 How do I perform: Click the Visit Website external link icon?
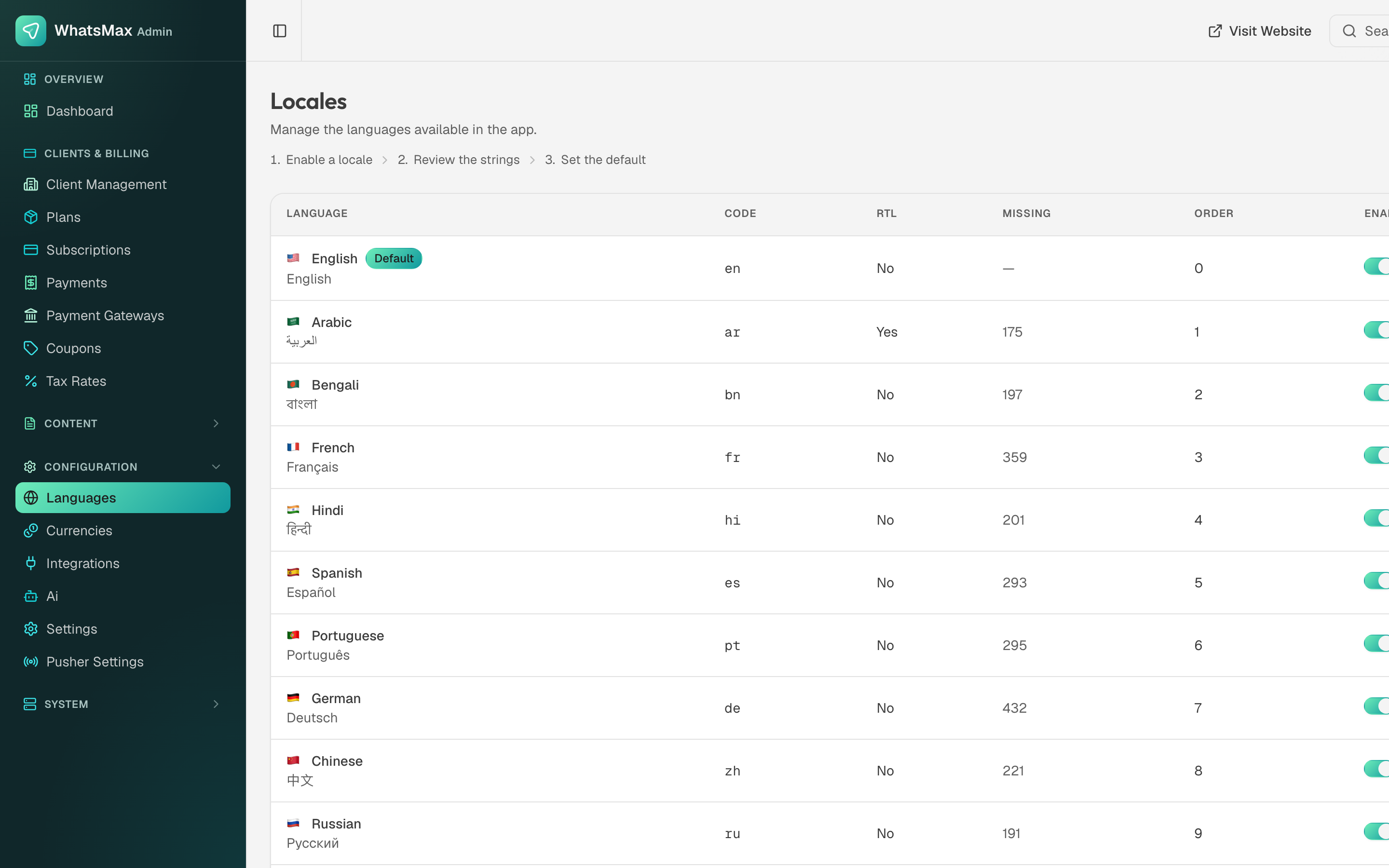(1215, 31)
